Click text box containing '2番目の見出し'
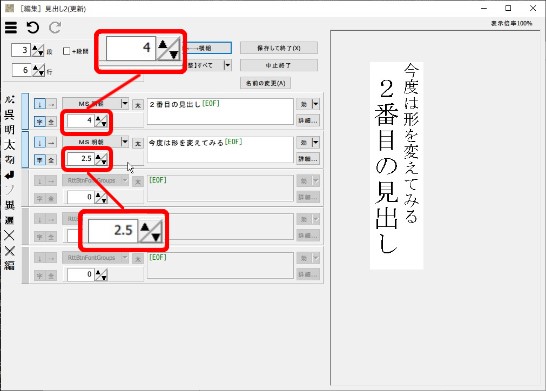Screen dimensions: 546x391 point(220,111)
